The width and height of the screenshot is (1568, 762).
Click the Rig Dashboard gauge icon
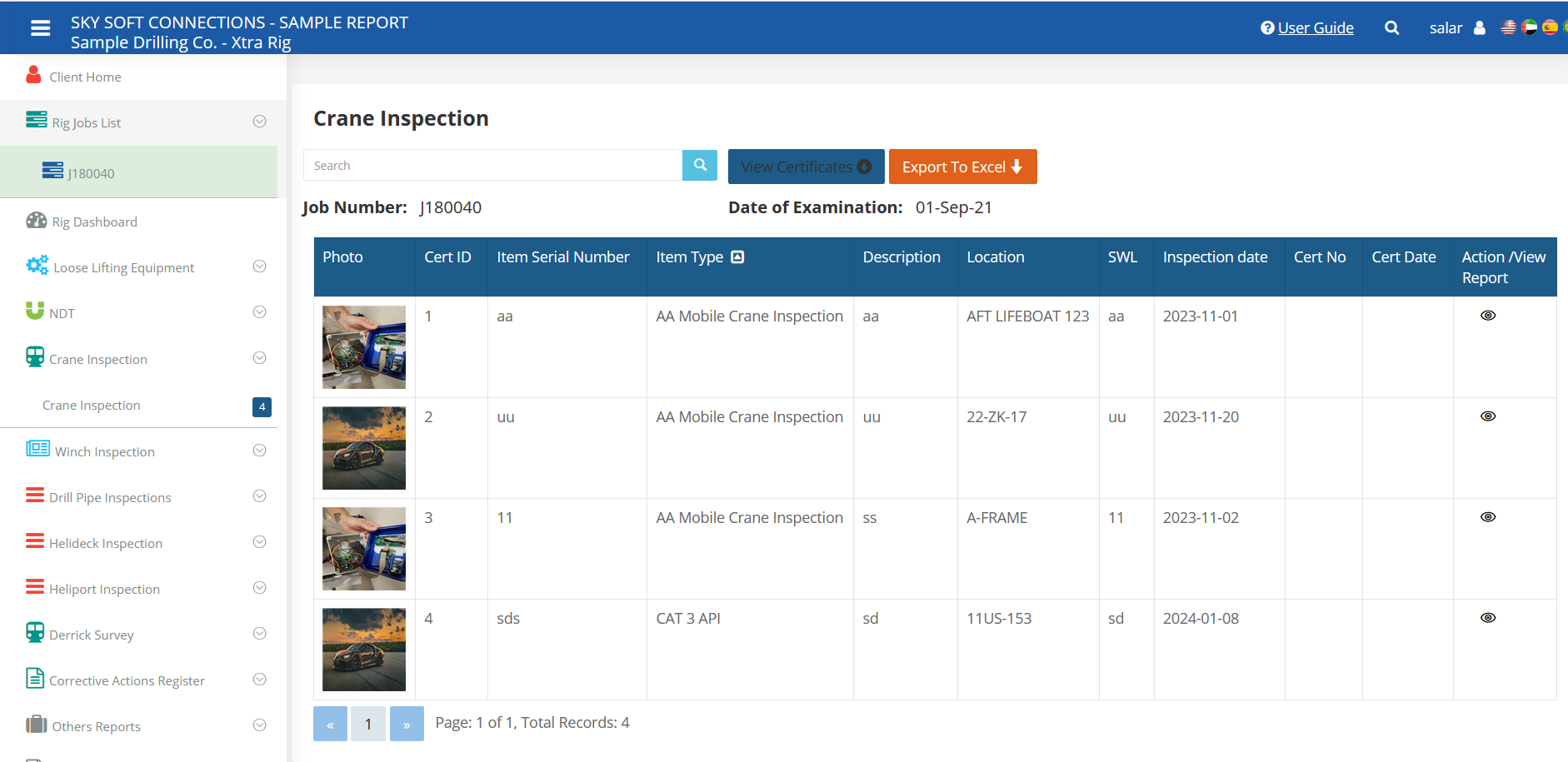point(36,221)
